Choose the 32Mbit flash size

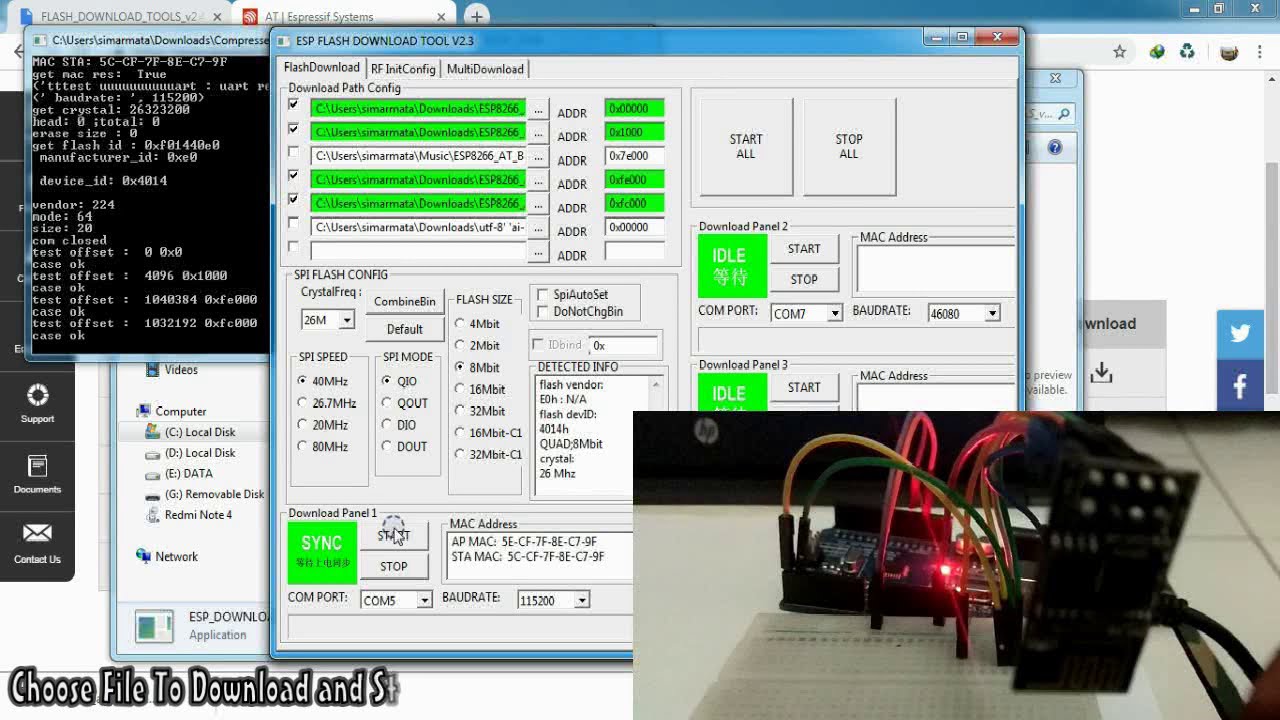[460, 411]
